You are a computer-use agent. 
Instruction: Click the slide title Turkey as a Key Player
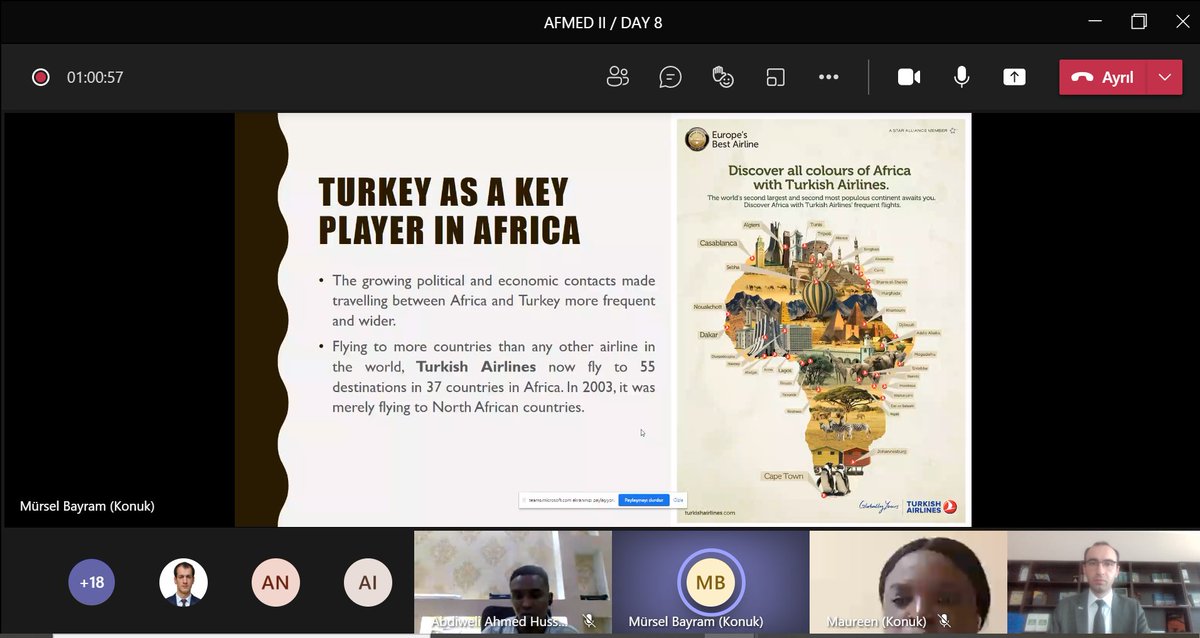449,211
